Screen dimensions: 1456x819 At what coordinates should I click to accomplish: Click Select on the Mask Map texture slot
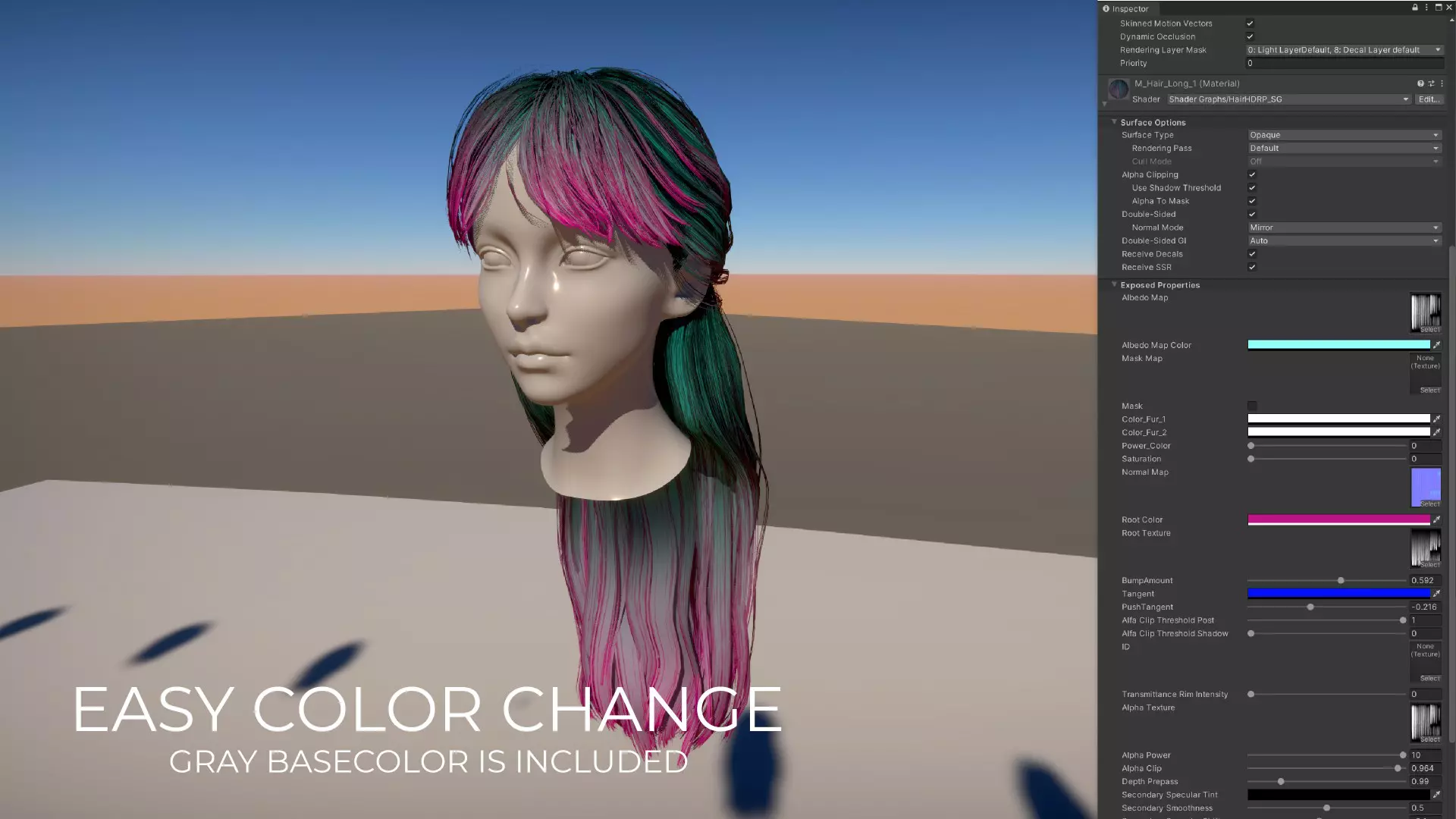(x=1429, y=390)
